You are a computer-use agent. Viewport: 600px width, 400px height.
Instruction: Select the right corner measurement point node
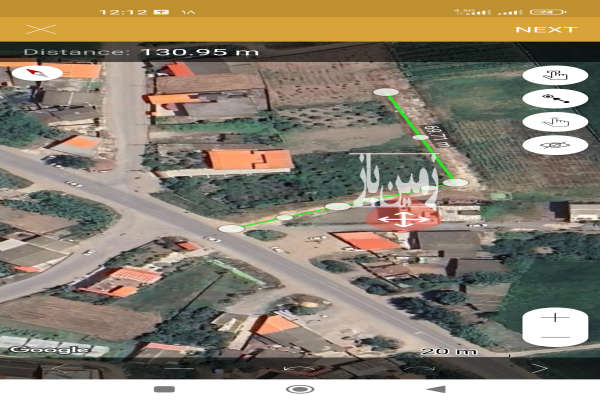tap(455, 182)
